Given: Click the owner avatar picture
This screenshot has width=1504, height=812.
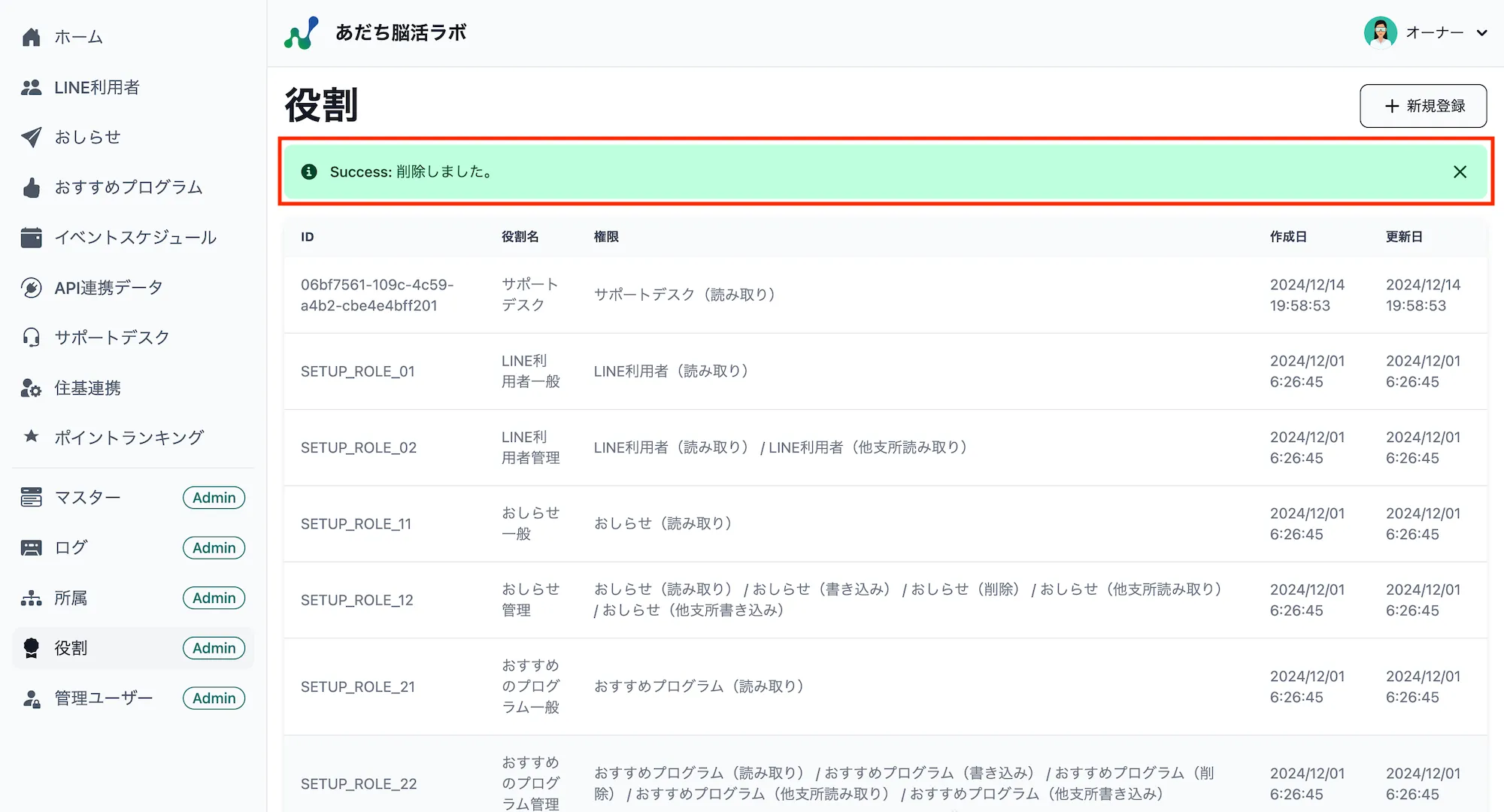Looking at the screenshot, I should coord(1380,33).
